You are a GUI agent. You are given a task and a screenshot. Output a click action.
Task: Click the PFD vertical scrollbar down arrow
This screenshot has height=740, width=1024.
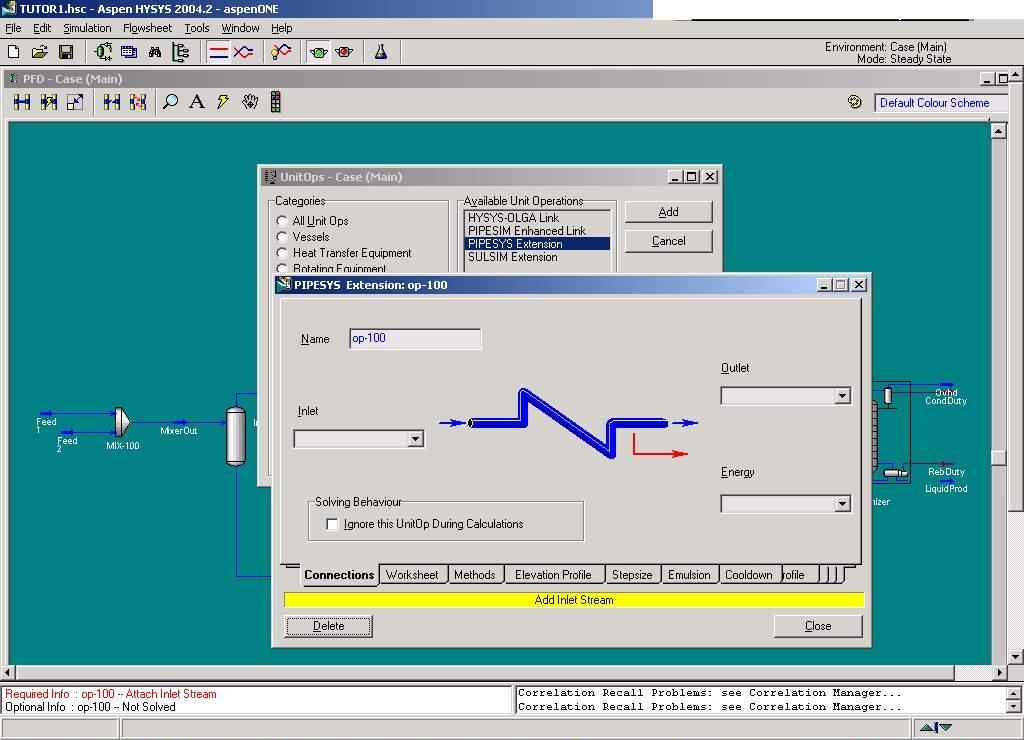(1014, 656)
